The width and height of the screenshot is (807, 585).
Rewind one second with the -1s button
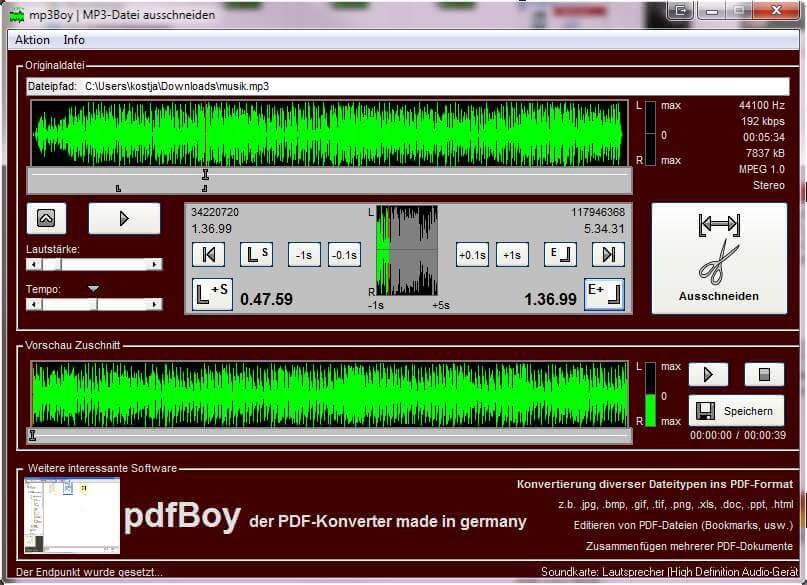[x=303, y=254]
